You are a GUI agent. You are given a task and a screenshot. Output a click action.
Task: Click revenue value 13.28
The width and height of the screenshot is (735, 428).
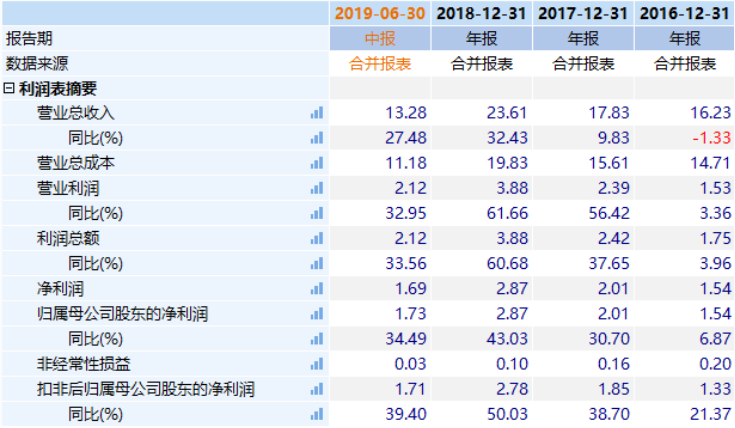tap(406, 113)
